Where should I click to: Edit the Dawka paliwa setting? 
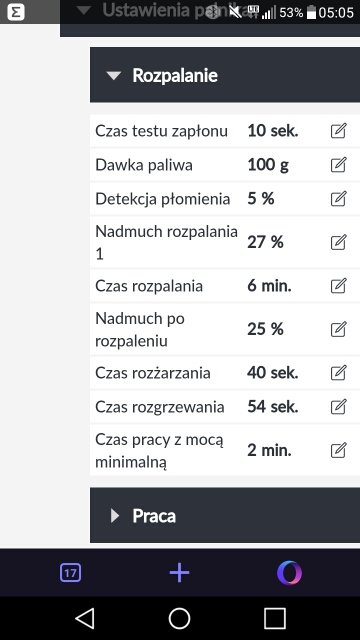click(338, 165)
